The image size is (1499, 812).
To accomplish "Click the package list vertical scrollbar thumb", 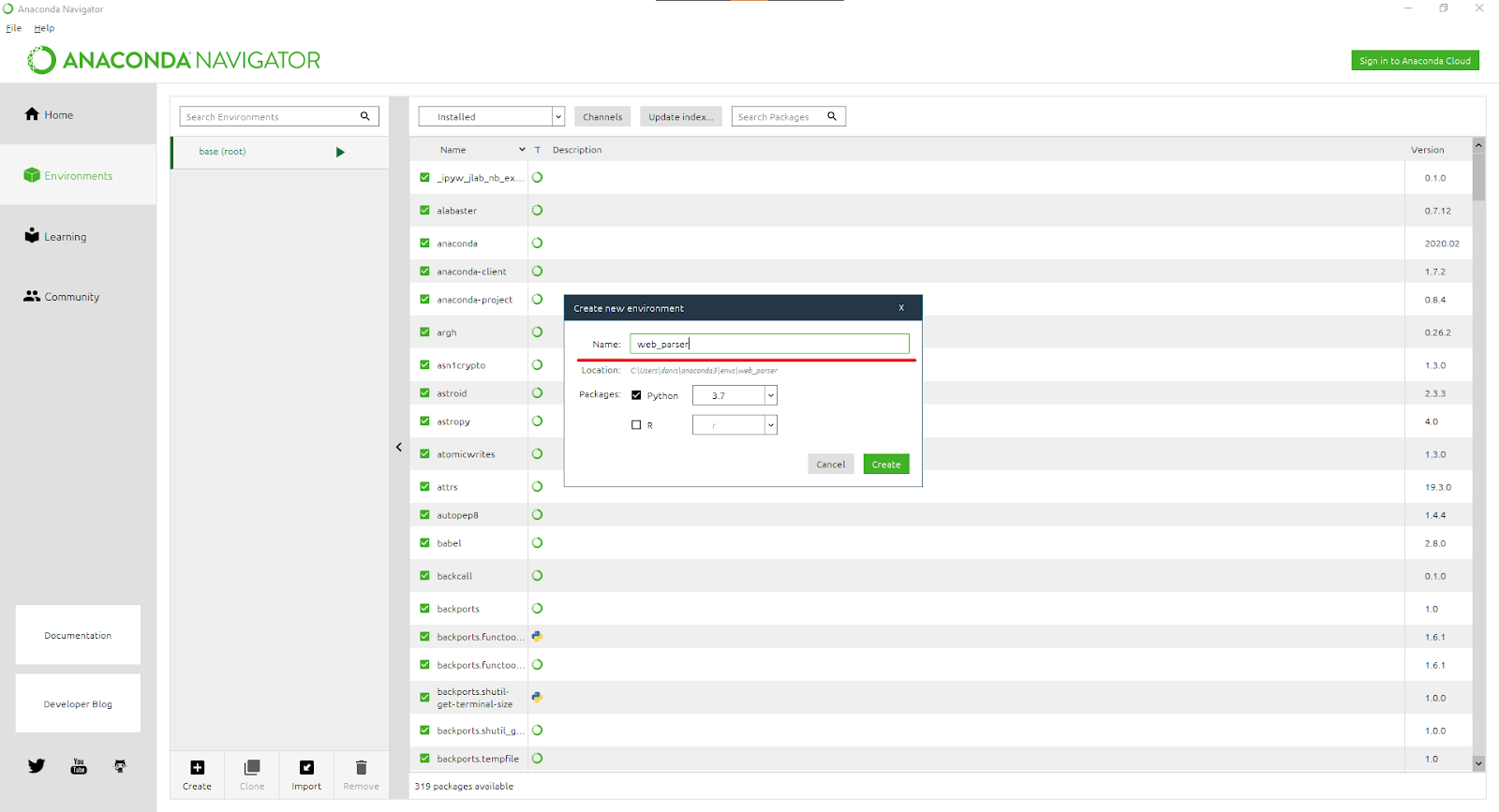I will 1478,176.
